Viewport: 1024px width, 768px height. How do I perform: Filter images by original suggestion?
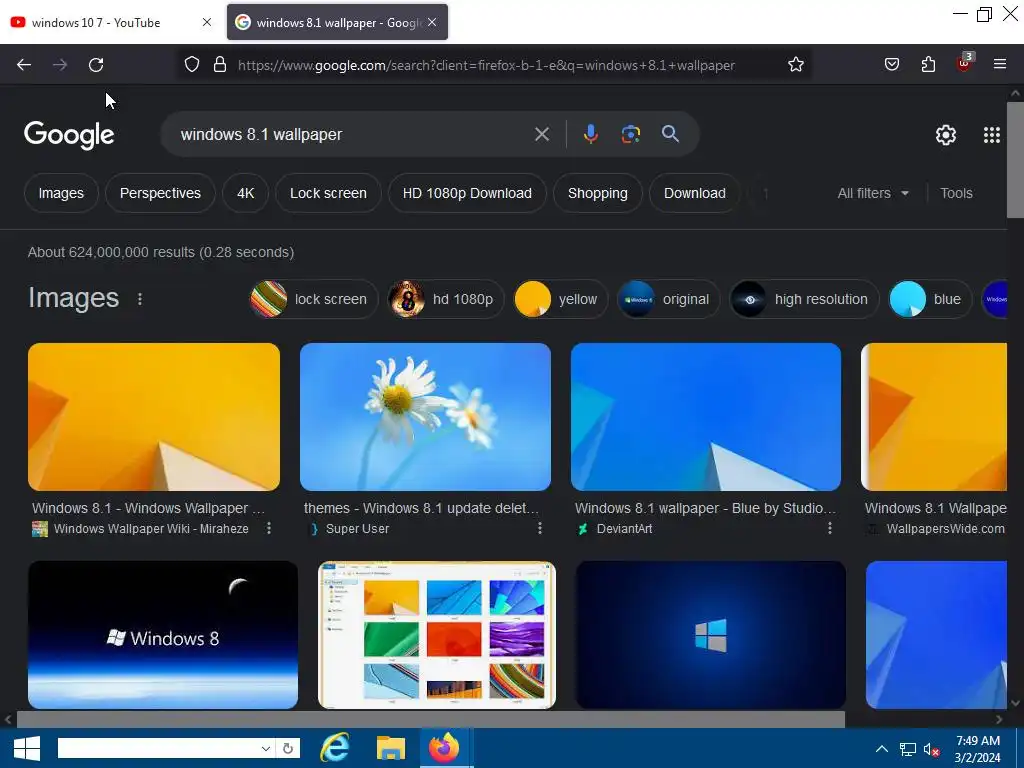coord(668,299)
